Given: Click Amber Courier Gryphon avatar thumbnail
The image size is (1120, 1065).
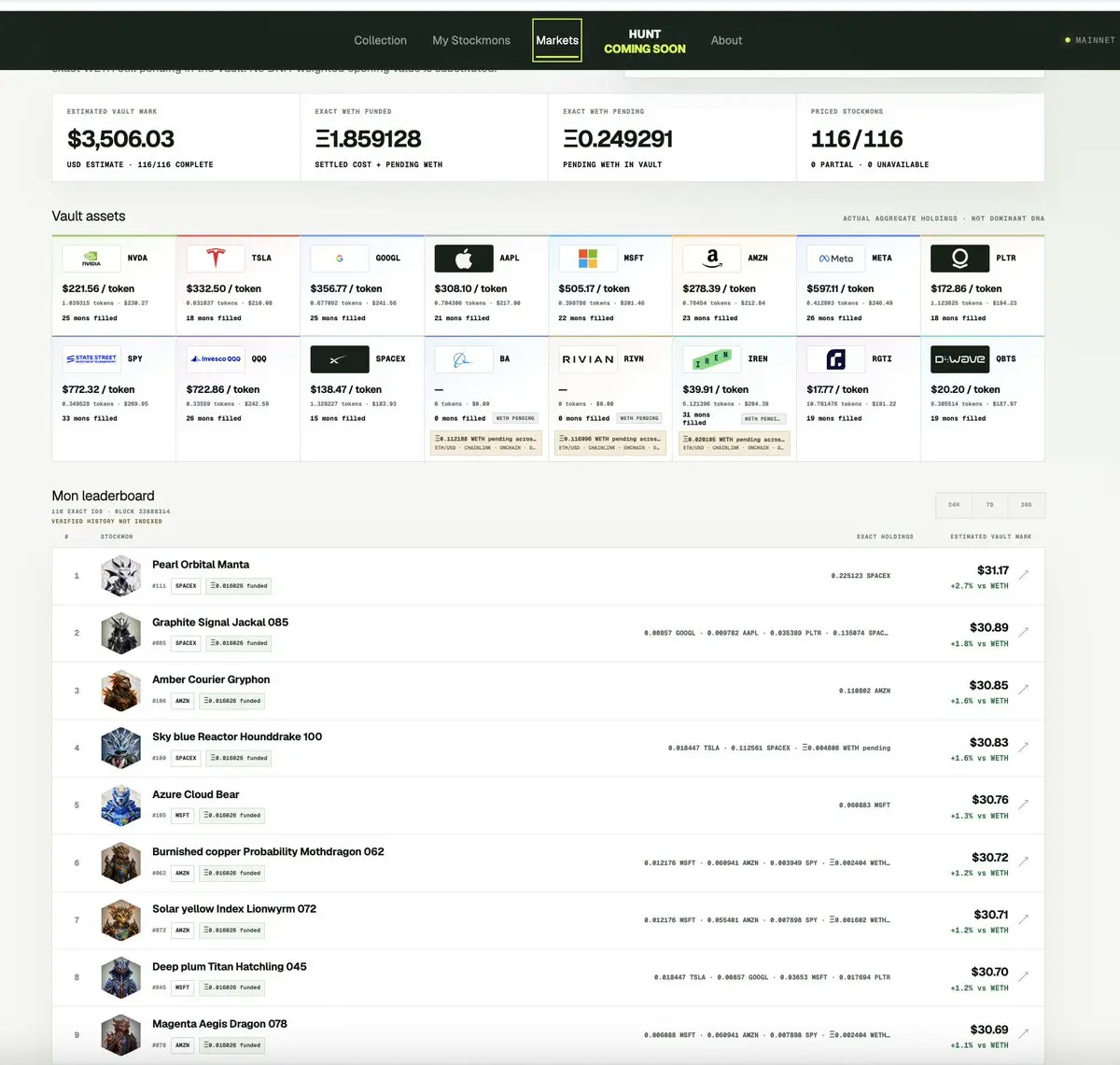Looking at the screenshot, I should point(120,691).
